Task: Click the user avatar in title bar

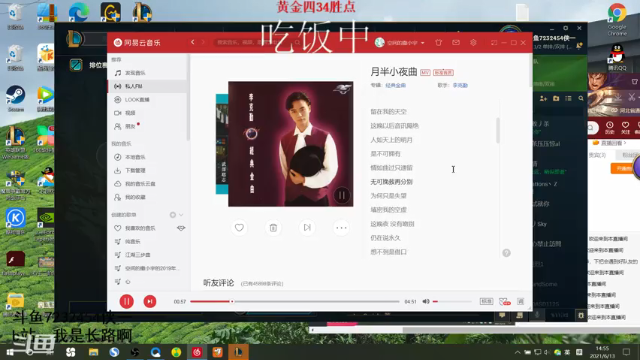Action: [380, 42]
